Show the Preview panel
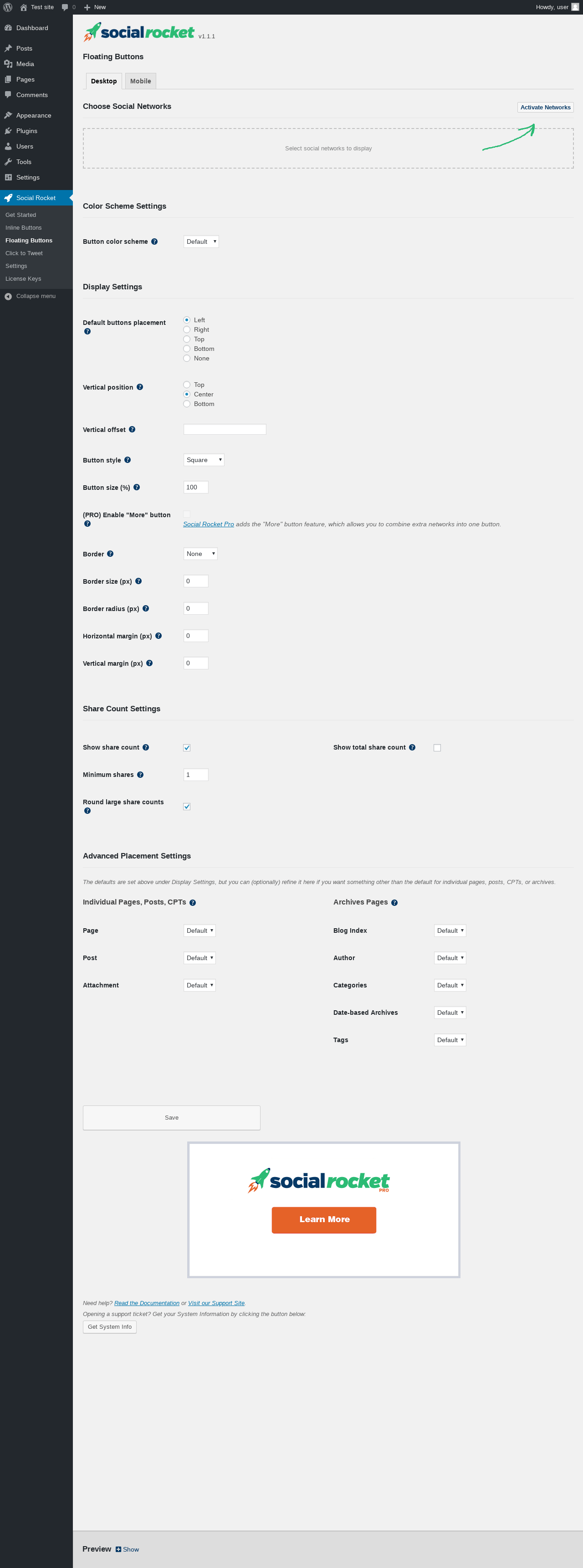583x1568 pixels. (x=127, y=1550)
